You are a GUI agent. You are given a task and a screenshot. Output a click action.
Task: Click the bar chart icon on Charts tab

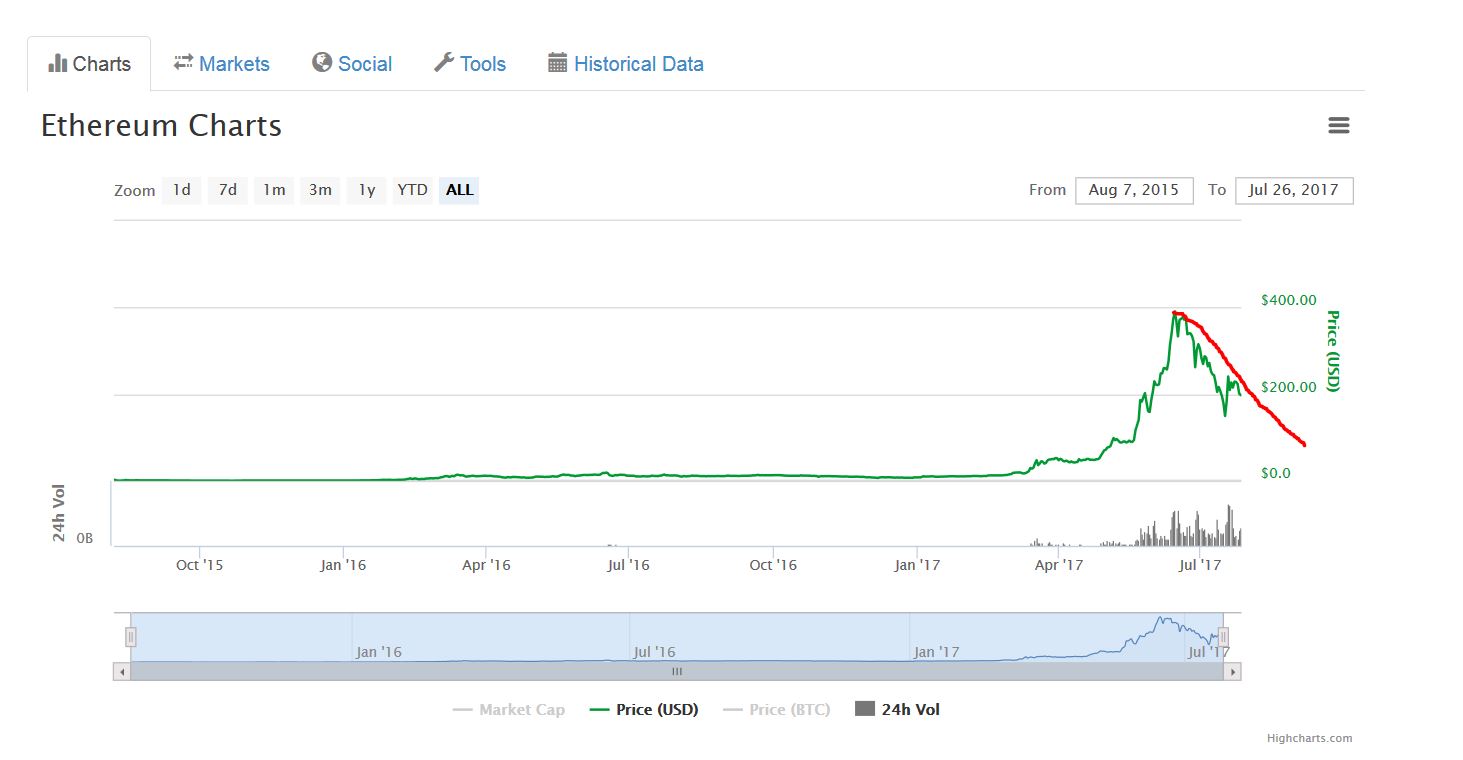click(x=59, y=63)
